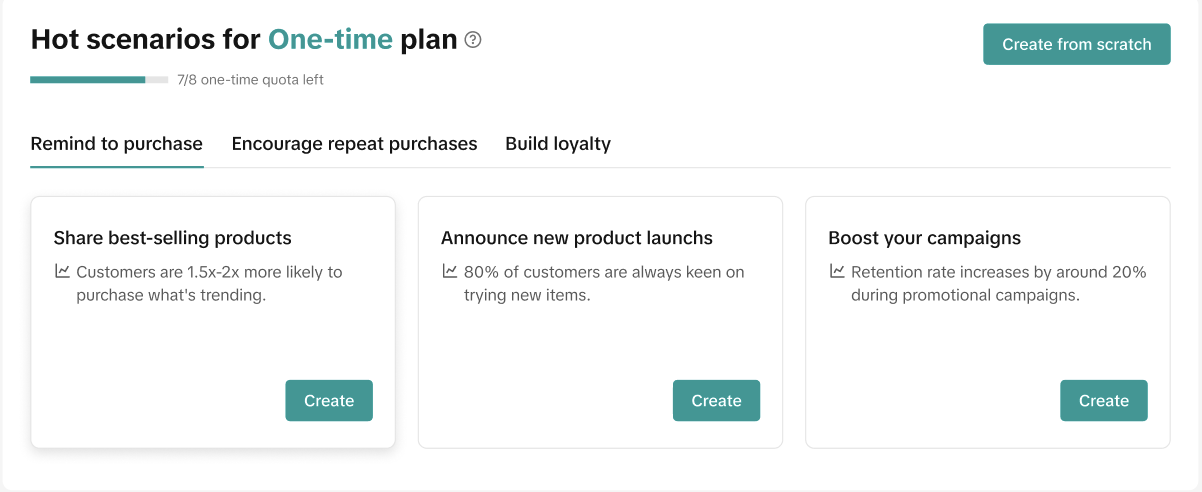Image resolution: width=1202 pixels, height=492 pixels.
Task: Select the Remind to purchase tab
Action: pos(116,144)
